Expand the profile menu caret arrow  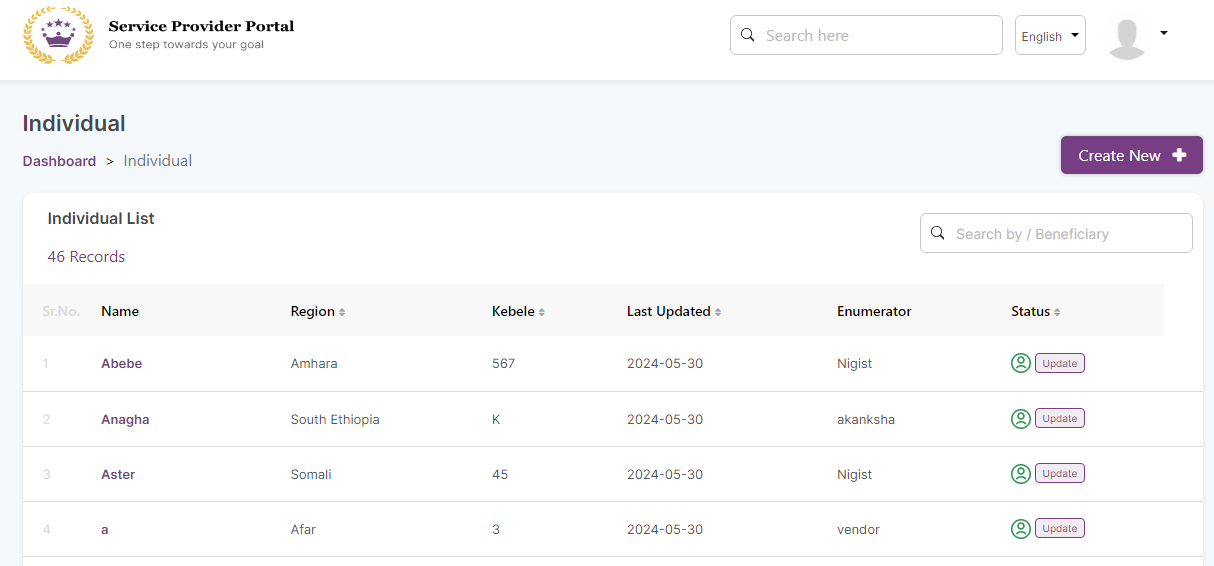(x=1163, y=33)
